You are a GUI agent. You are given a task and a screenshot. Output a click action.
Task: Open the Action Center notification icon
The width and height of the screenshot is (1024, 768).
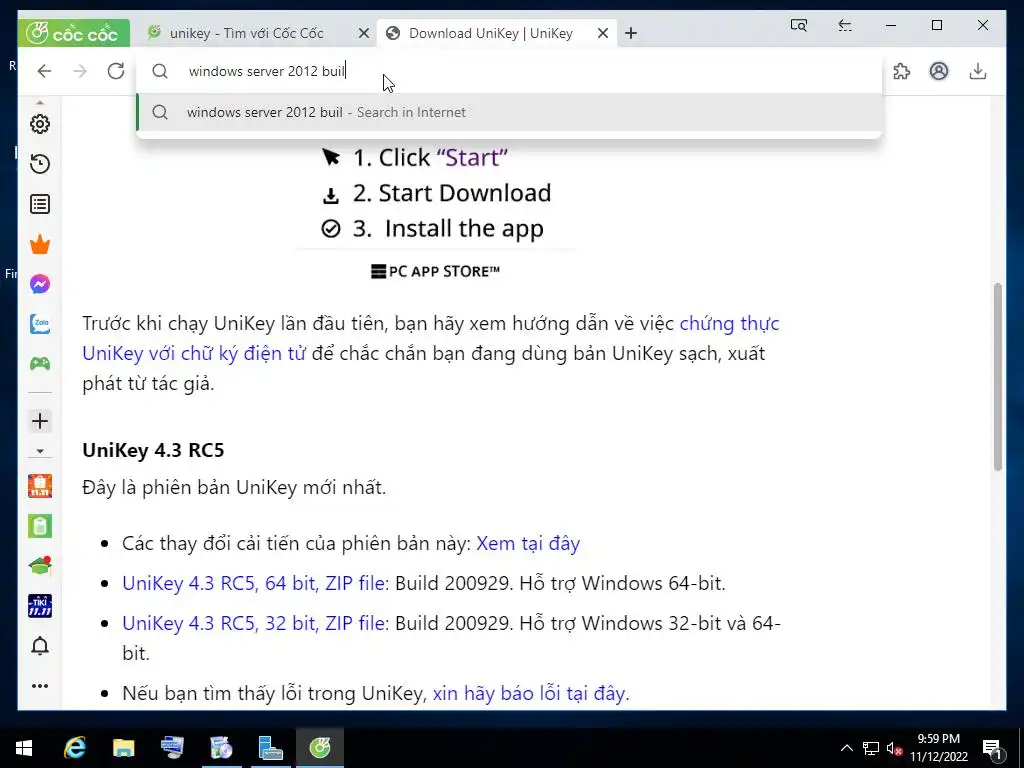pyautogui.click(x=992, y=749)
